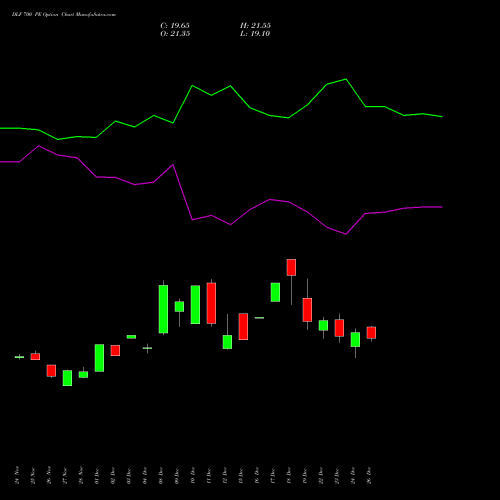The image size is (500, 500).
Task: Click the red candle above 15 Dec
Action: point(243,327)
